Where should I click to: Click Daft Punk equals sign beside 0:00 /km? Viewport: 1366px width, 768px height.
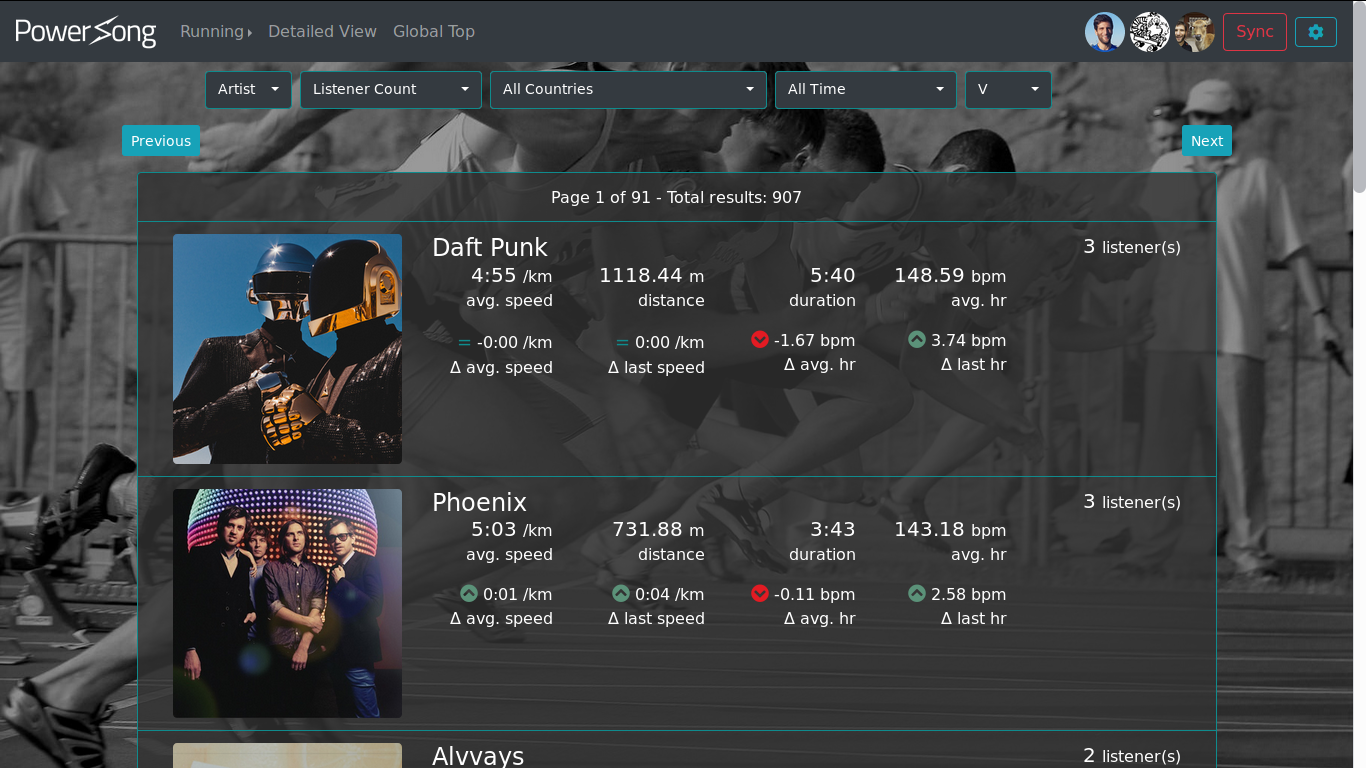point(623,342)
